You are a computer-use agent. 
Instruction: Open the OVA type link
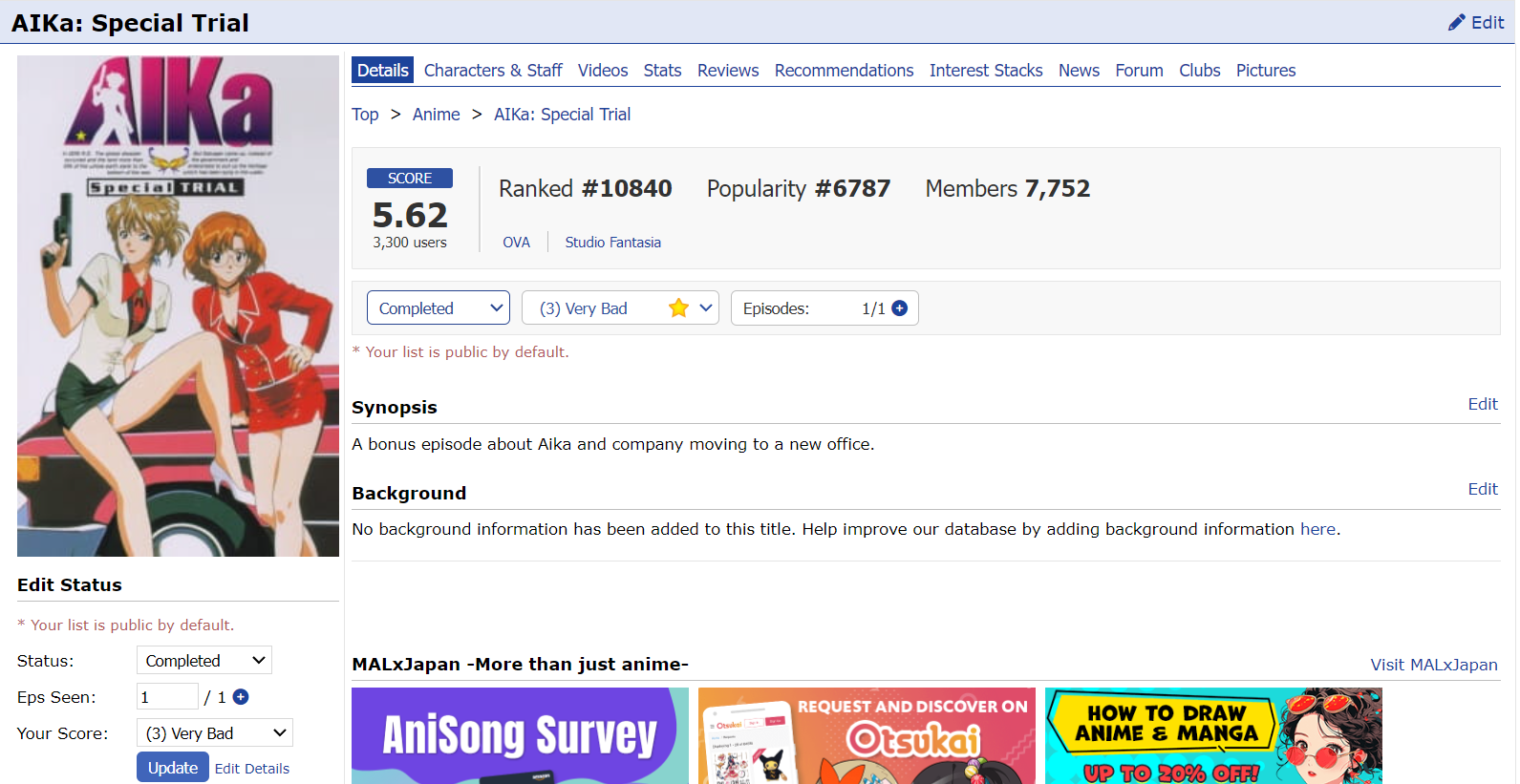516,242
